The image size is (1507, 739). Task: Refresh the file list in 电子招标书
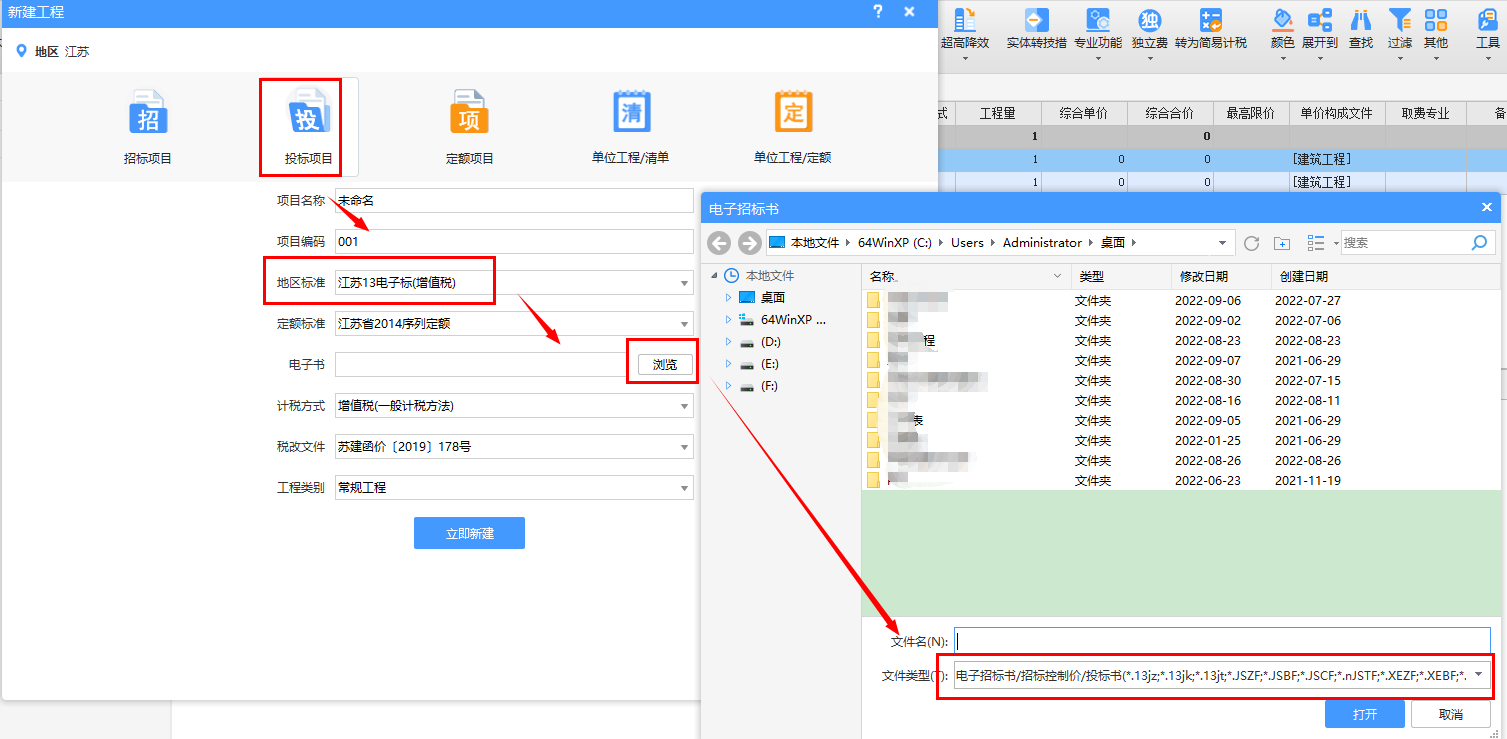(1251, 243)
